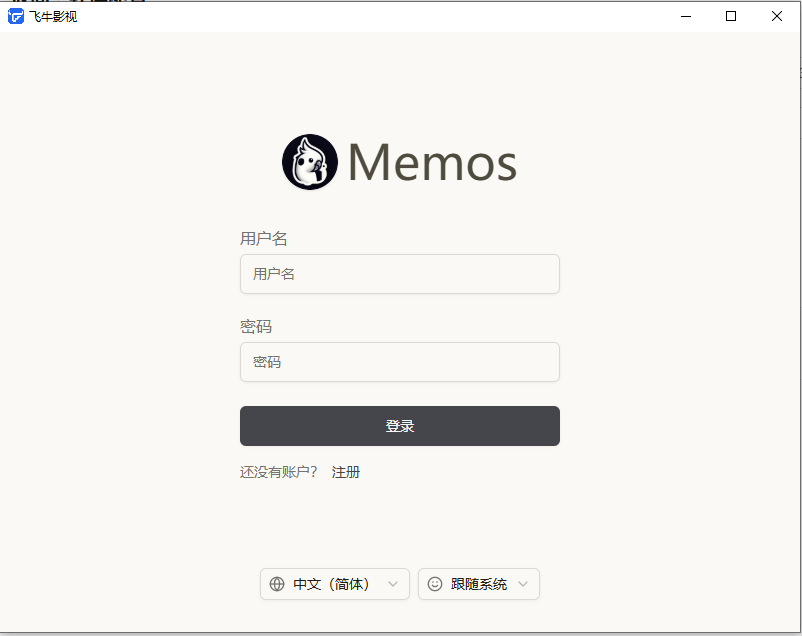Open the 中文（简体）language dropdown
Screen dimensions: 802x636
click(335, 584)
